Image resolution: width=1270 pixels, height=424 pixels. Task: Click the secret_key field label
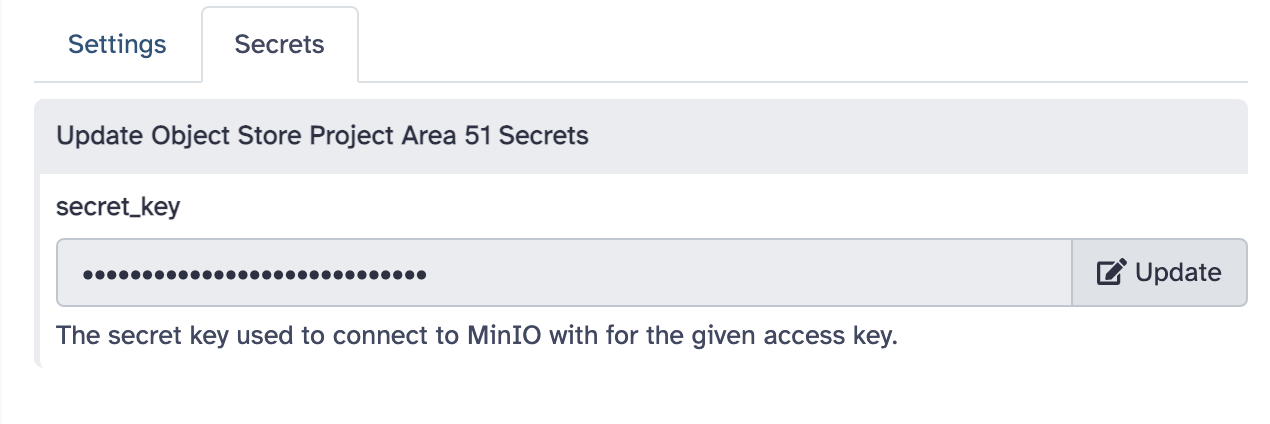pos(118,207)
